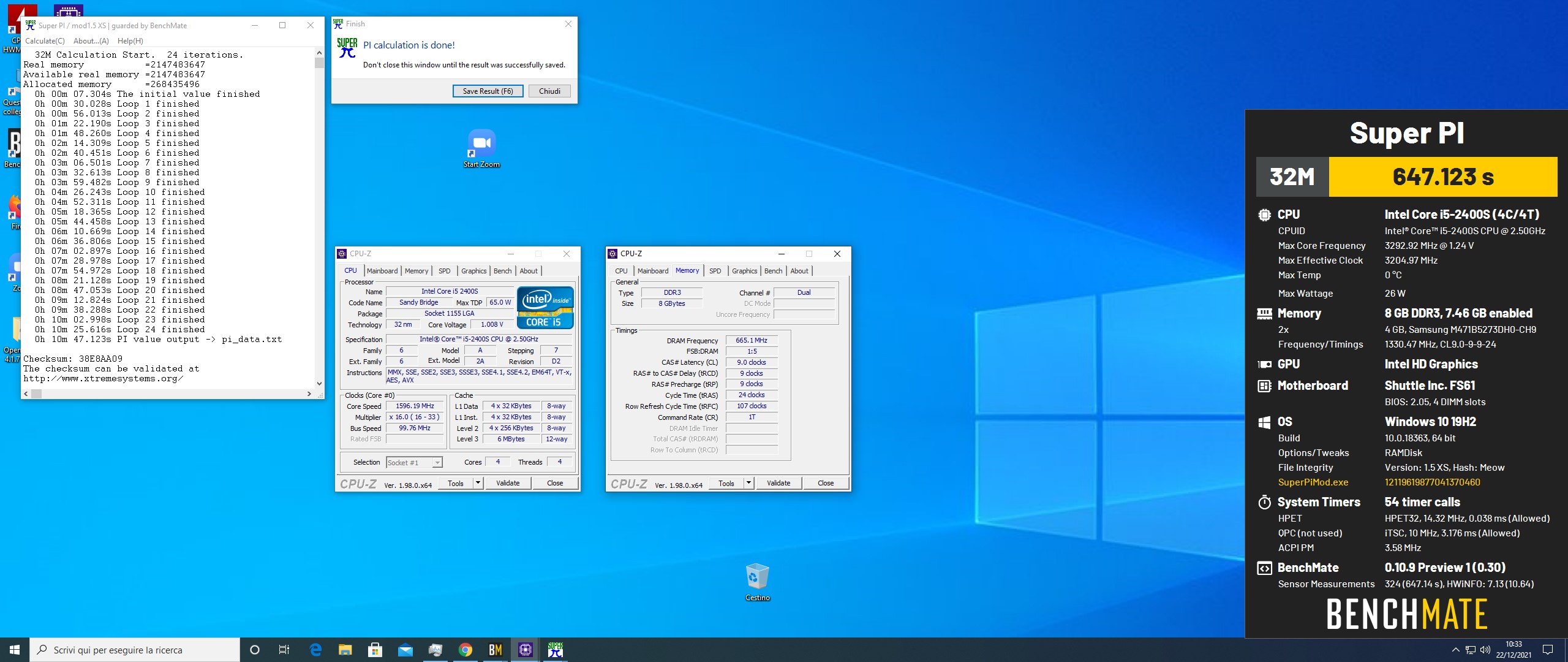
Task: Click Tools button in left CPU-Z window
Action: (x=456, y=484)
